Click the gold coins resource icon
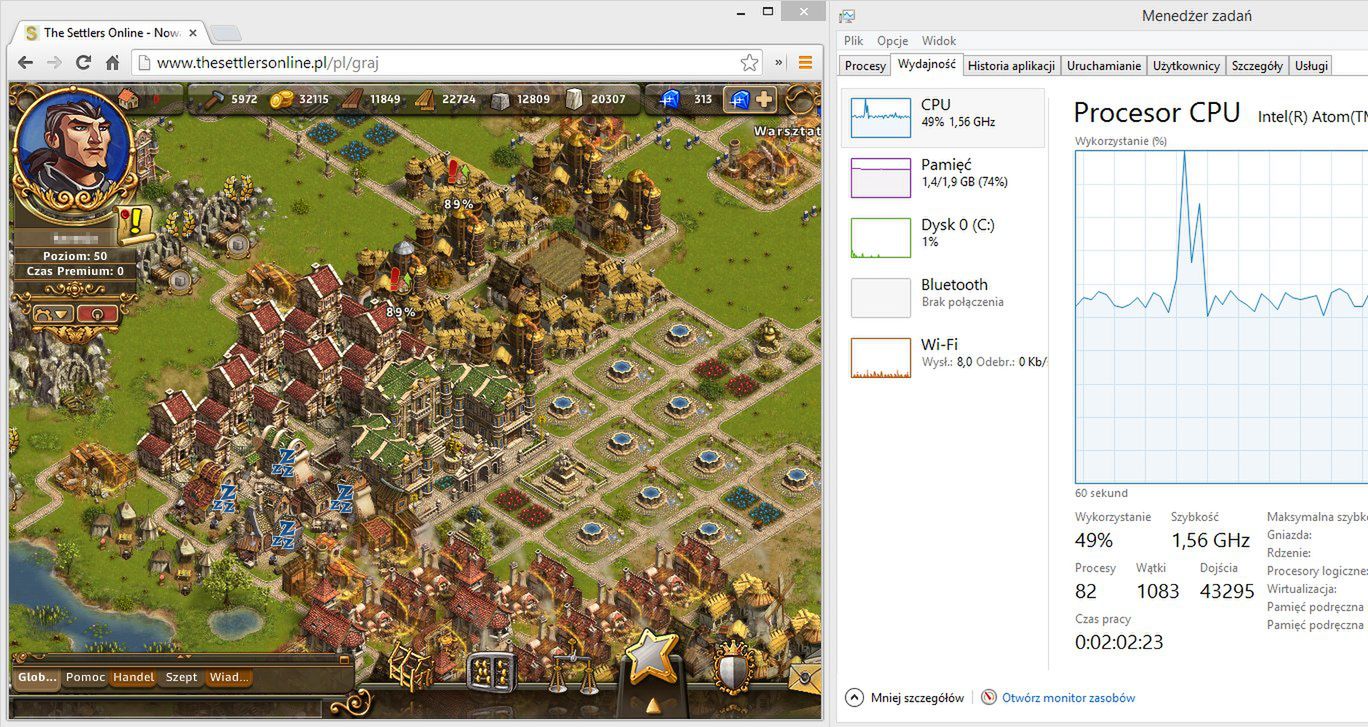This screenshot has width=1368, height=727. pos(283,99)
